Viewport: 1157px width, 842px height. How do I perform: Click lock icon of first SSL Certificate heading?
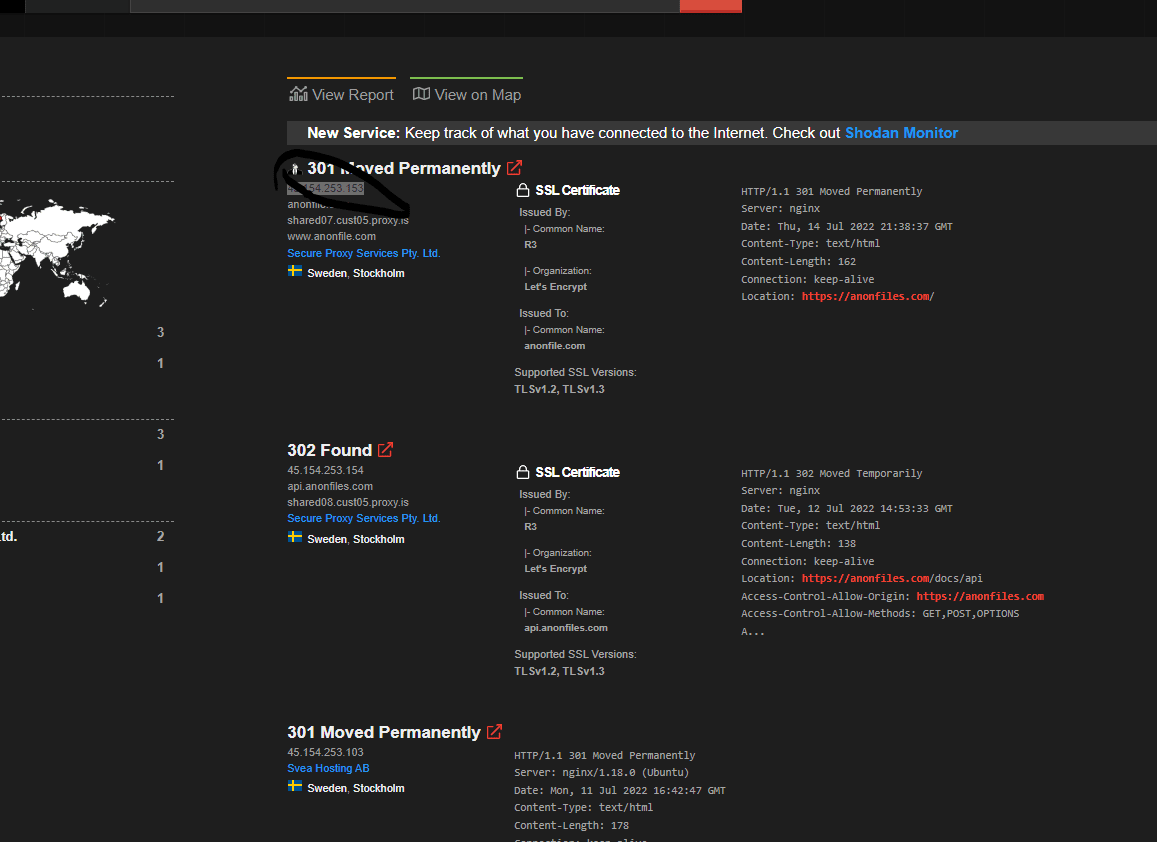(522, 190)
